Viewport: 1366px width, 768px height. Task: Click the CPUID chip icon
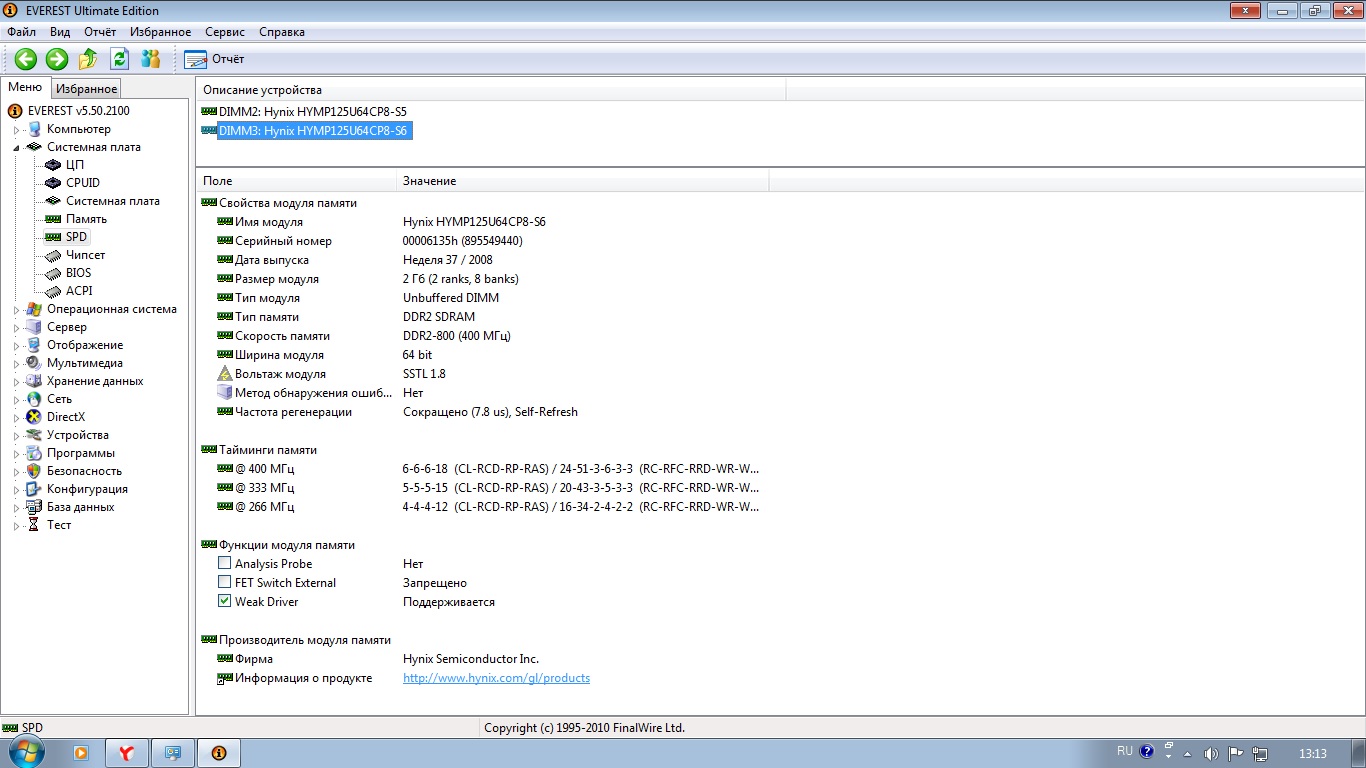tap(53, 183)
